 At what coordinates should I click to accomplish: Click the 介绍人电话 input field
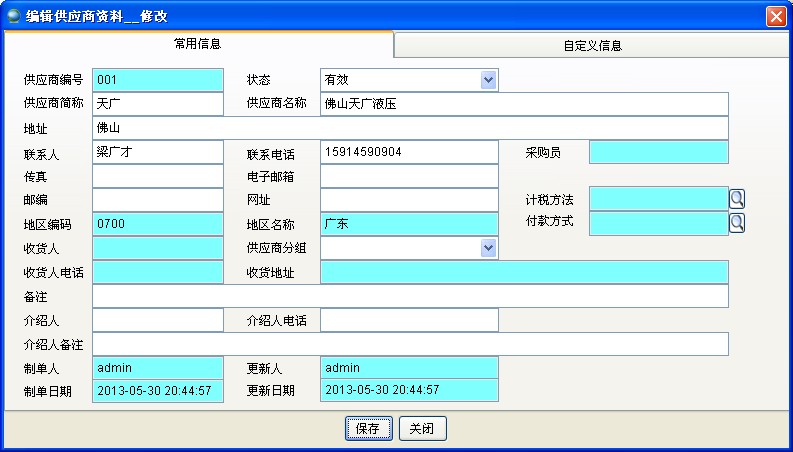(x=408, y=320)
